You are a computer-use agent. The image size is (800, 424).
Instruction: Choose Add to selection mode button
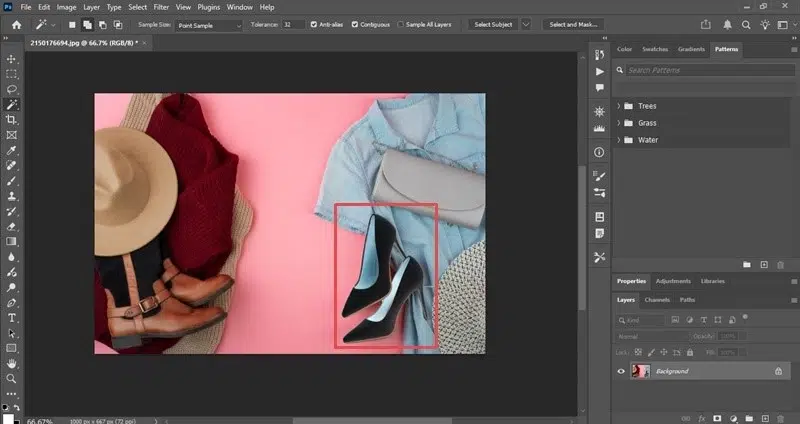tap(87, 24)
